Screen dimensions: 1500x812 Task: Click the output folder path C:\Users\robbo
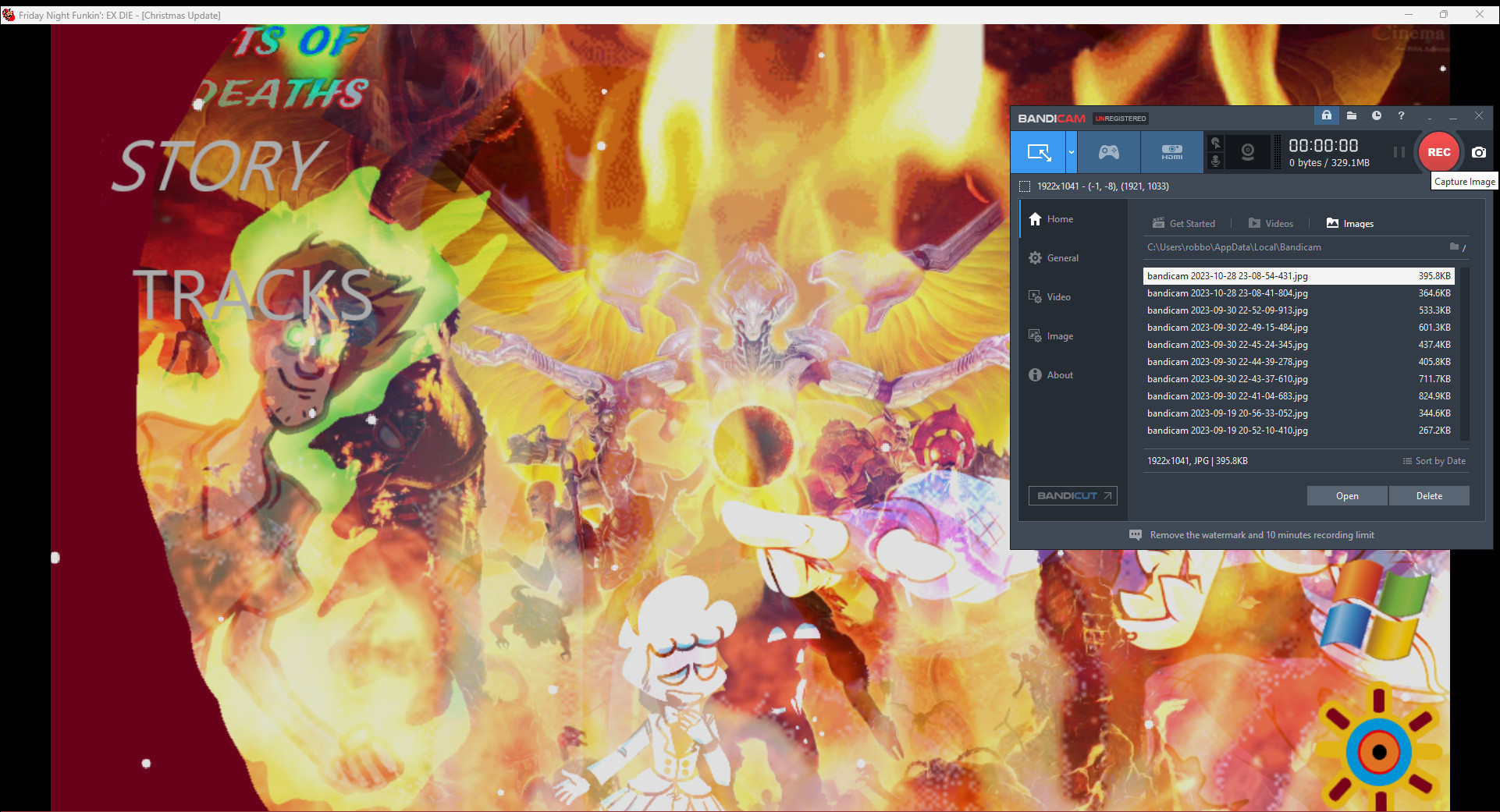point(1234,247)
